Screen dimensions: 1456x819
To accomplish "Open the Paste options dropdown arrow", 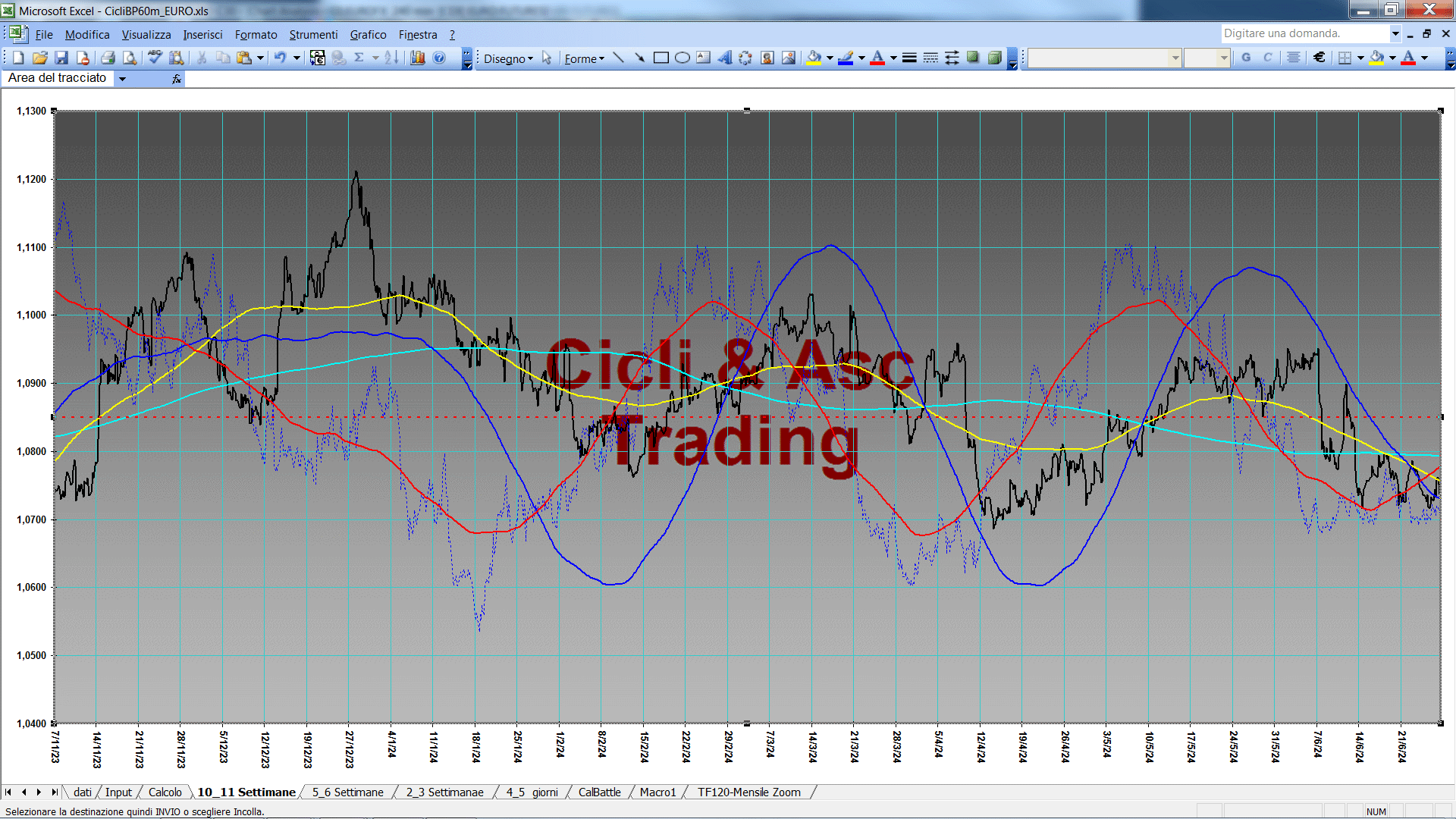I will coord(260,58).
